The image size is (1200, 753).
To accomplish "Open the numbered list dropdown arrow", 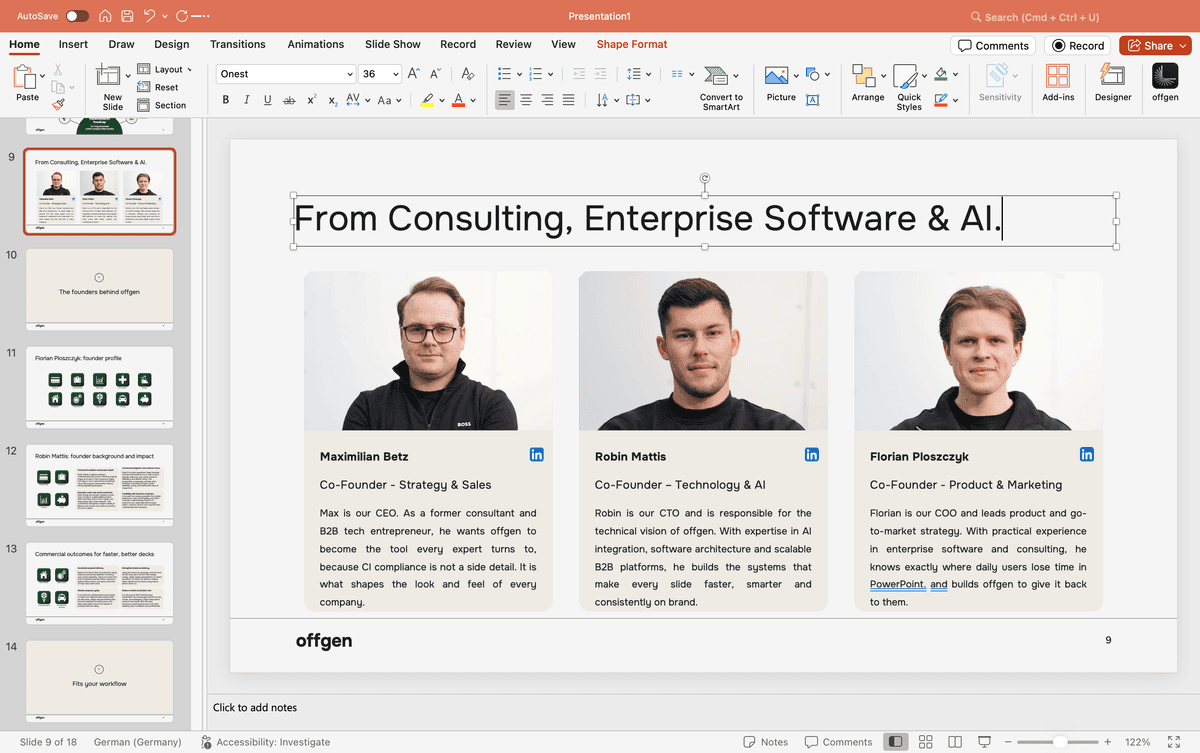I will [x=552, y=74].
